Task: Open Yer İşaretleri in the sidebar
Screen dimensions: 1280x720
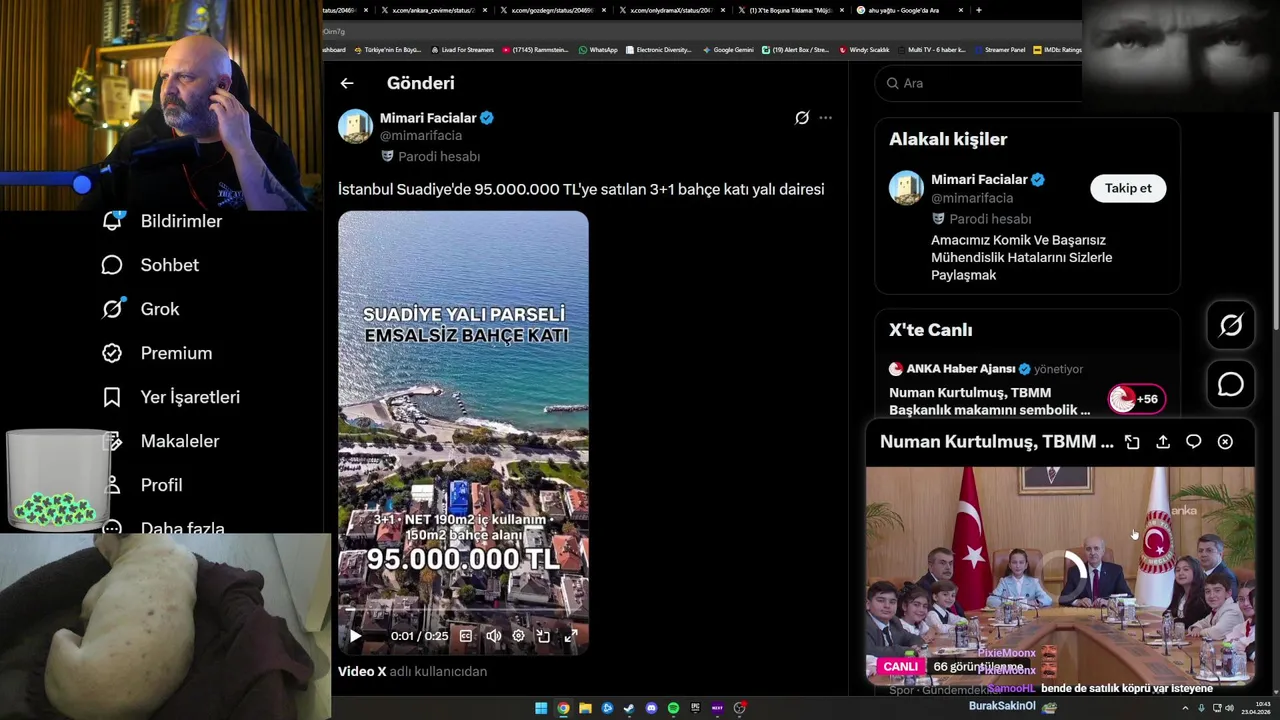Action: (190, 397)
